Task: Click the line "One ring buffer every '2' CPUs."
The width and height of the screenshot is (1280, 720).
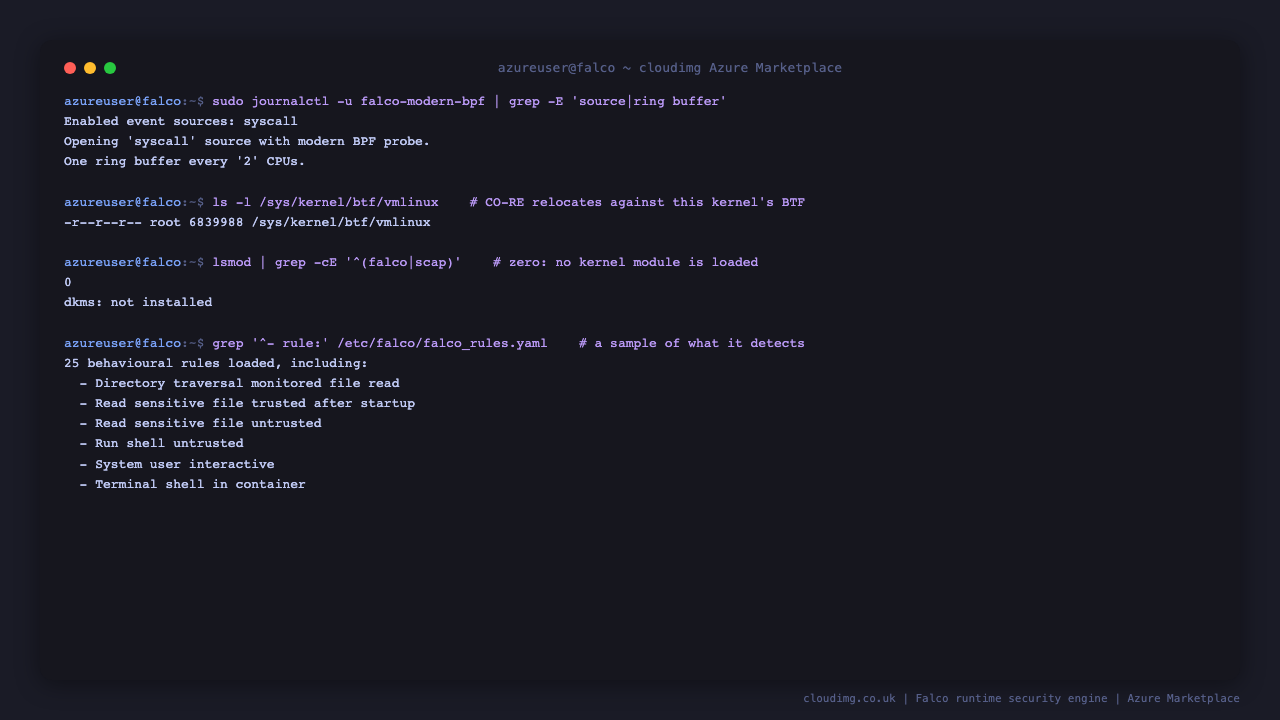Action: point(185,162)
